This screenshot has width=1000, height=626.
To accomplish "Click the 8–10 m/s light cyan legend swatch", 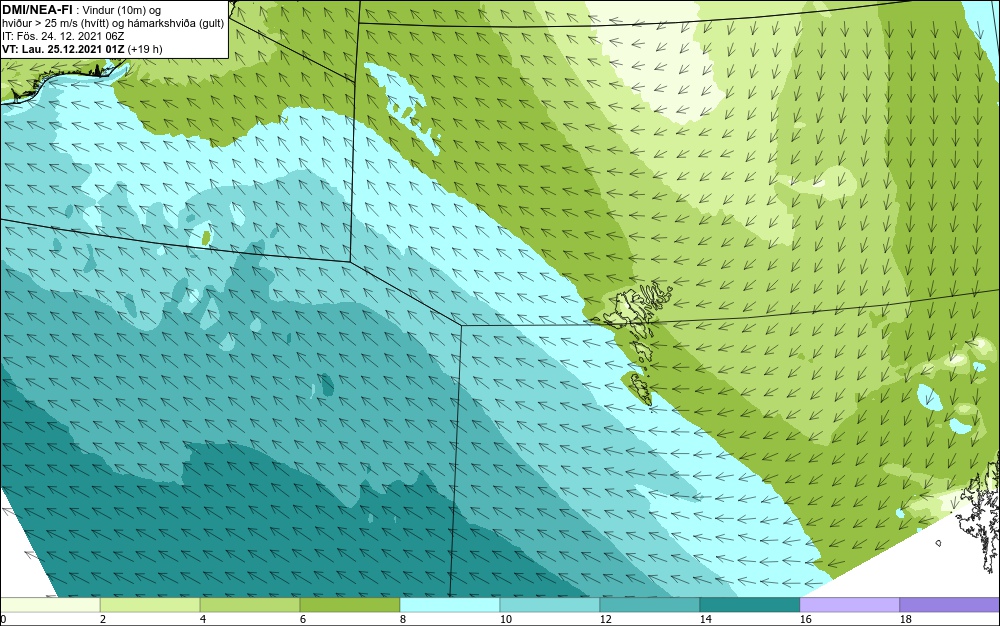I will coord(450,604).
